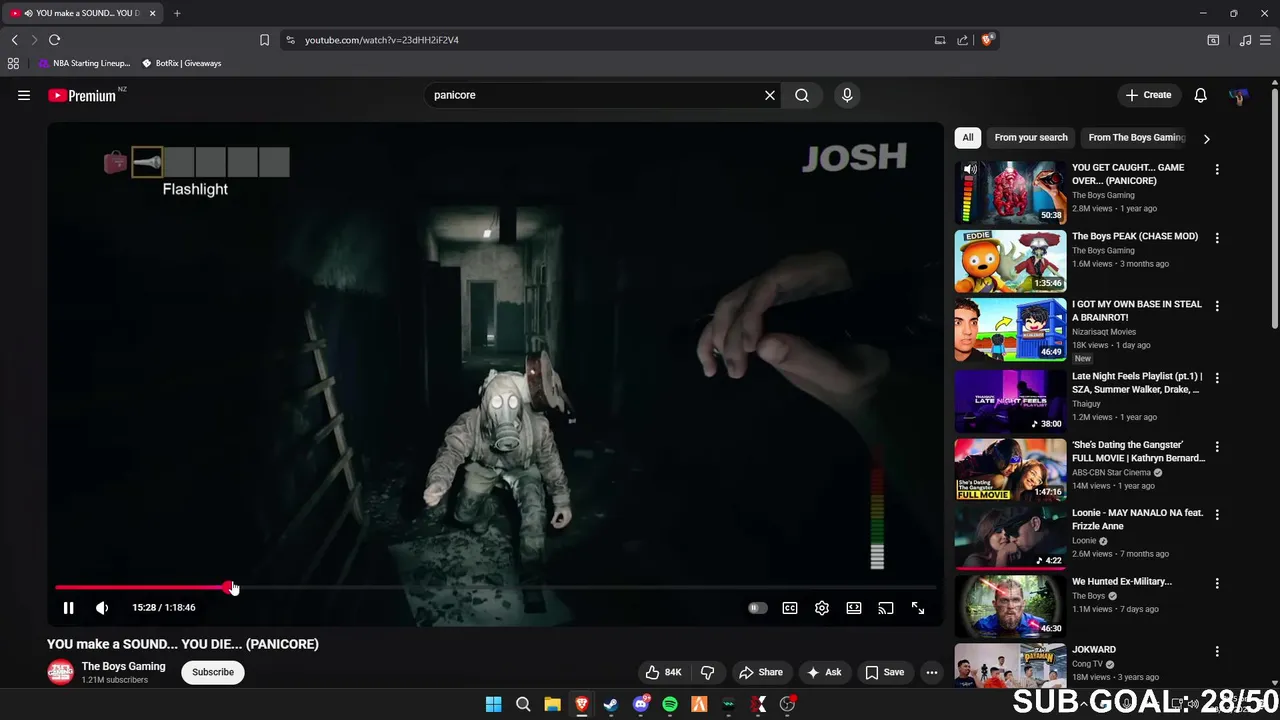Open We Hunted Ex-Military video thumbnail
Screen dimensions: 1280x720
[1010, 606]
